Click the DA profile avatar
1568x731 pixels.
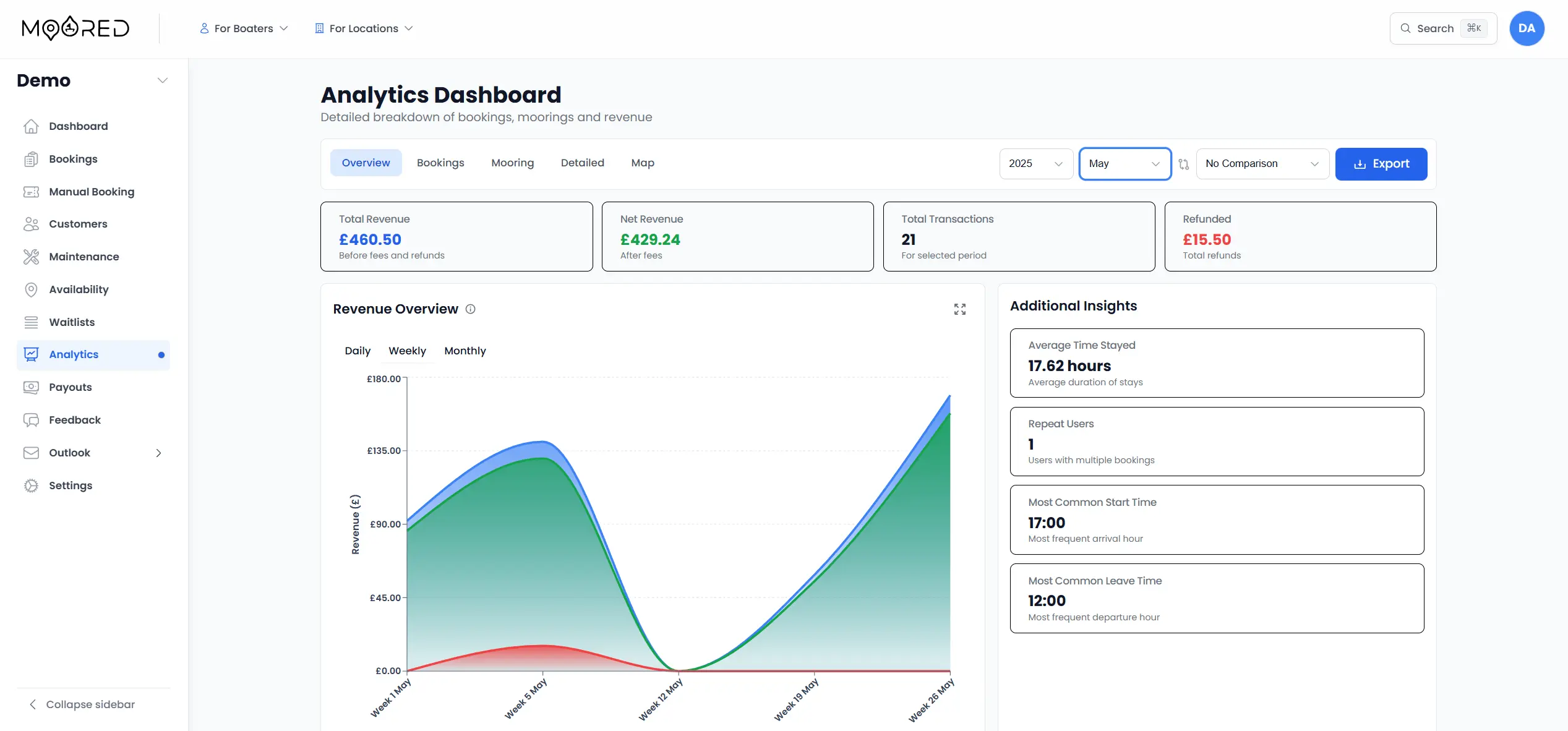tap(1527, 28)
